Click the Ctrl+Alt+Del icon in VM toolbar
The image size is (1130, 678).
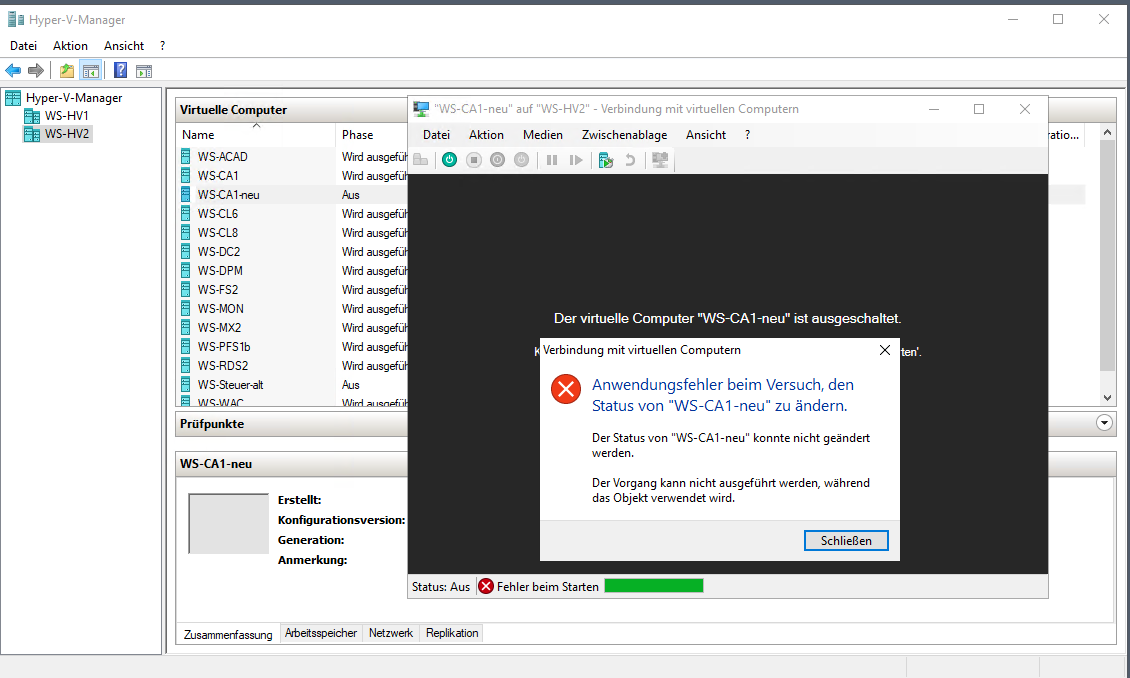pyautogui.click(x=420, y=160)
